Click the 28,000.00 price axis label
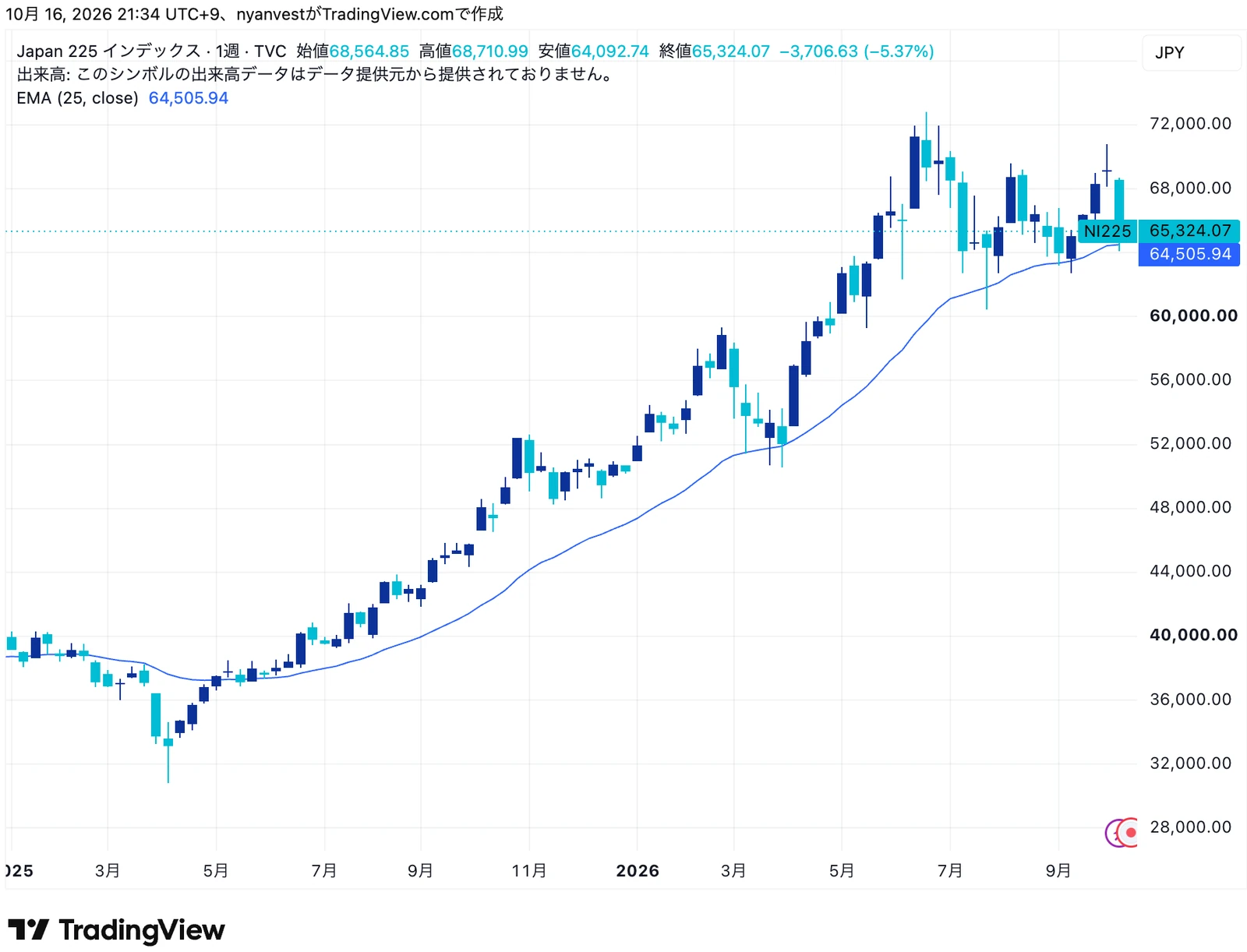1247x952 pixels. (1190, 827)
